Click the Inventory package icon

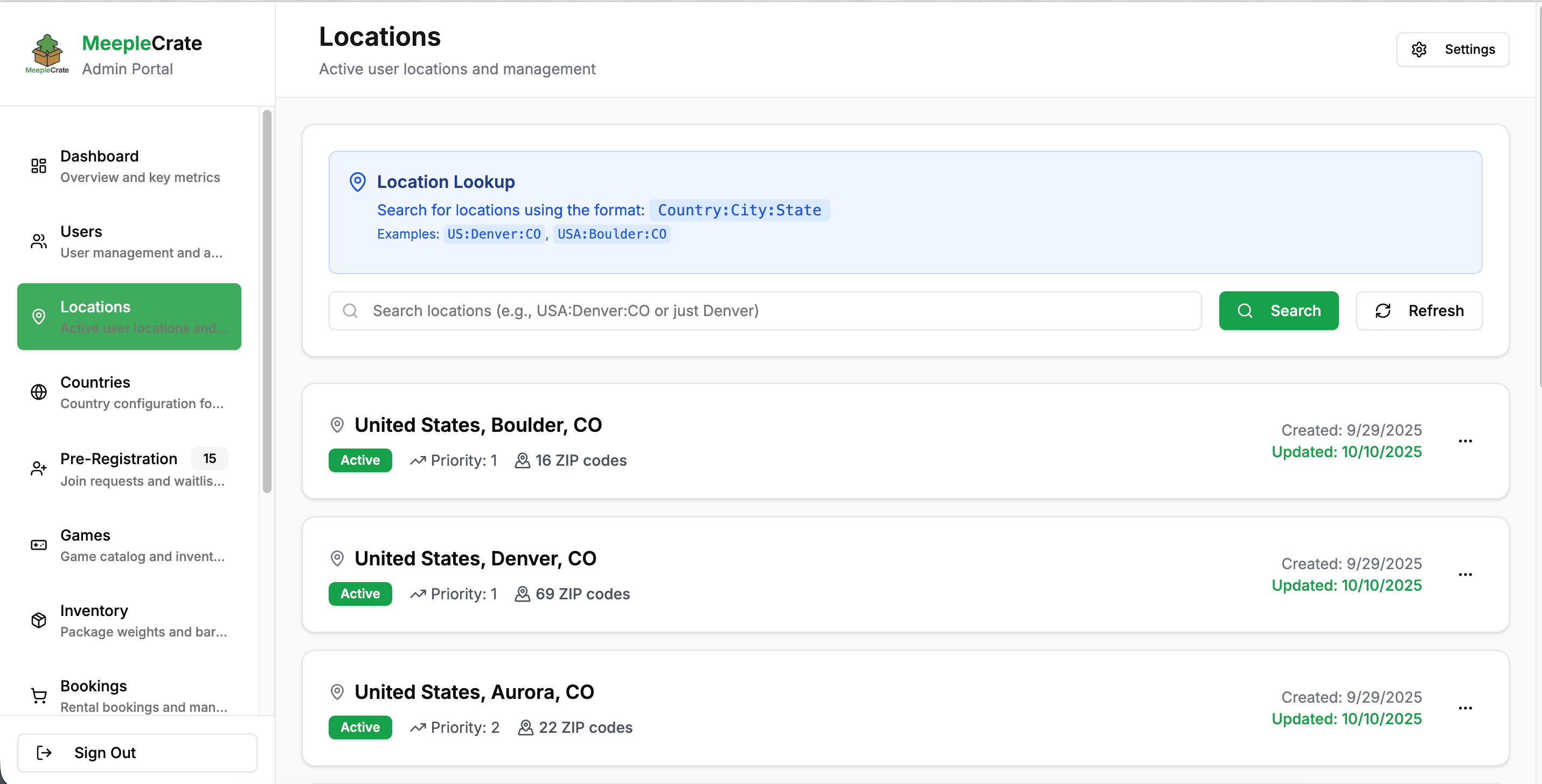[x=39, y=620]
